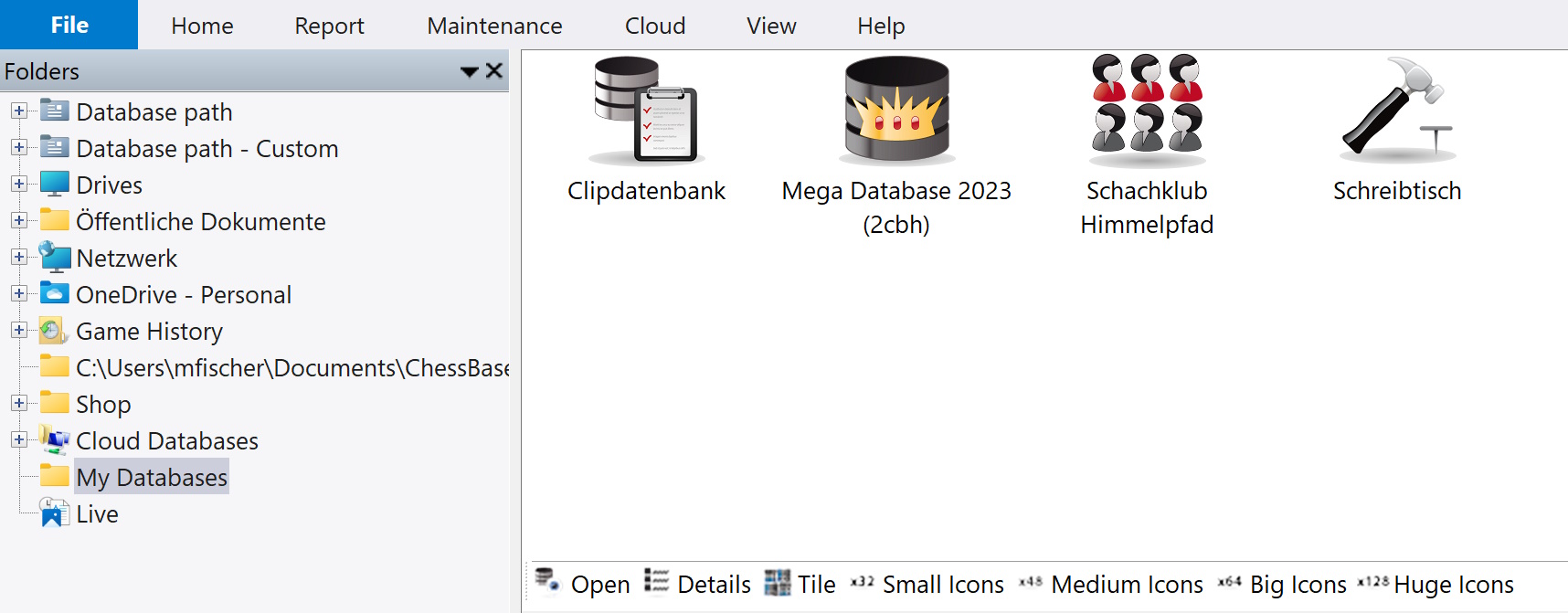Click the Game History clock icon
Viewport: 1568px width, 613px height.
55,330
